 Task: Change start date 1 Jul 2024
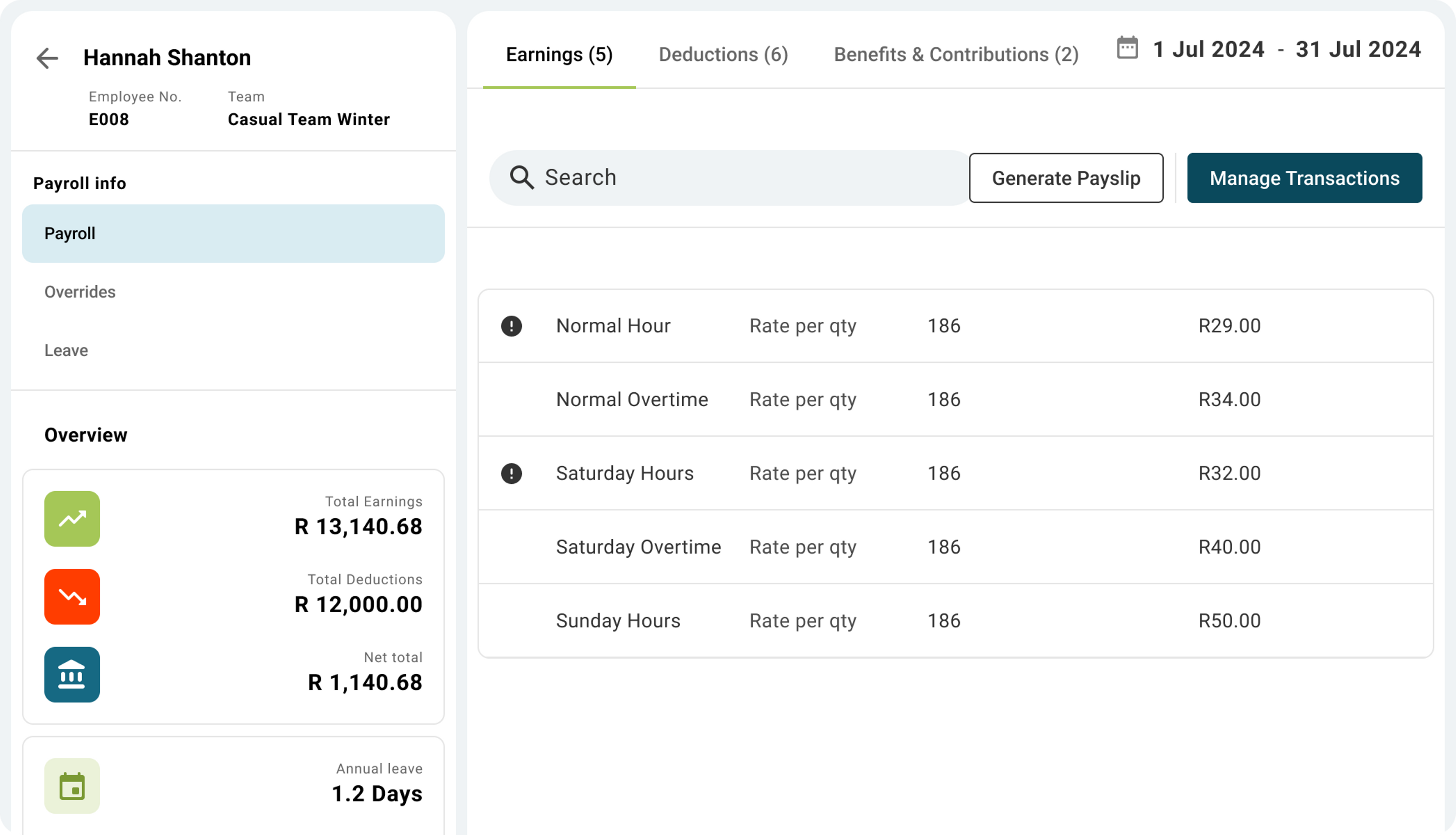coord(1208,49)
